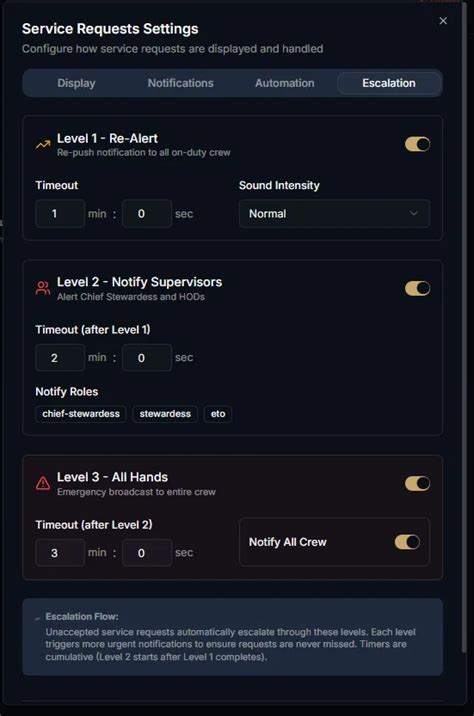Screen dimensions: 474x716
Task: Select the eto role chip
Action: point(218,414)
